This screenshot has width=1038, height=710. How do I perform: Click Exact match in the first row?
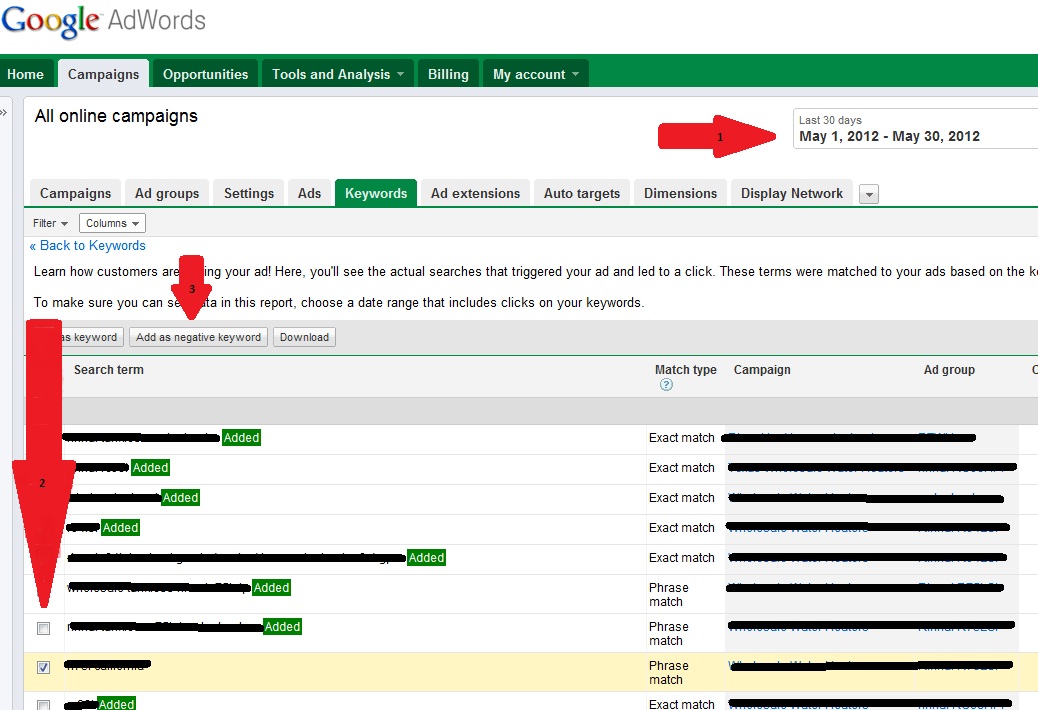pyautogui.click(x=682, y=438)
